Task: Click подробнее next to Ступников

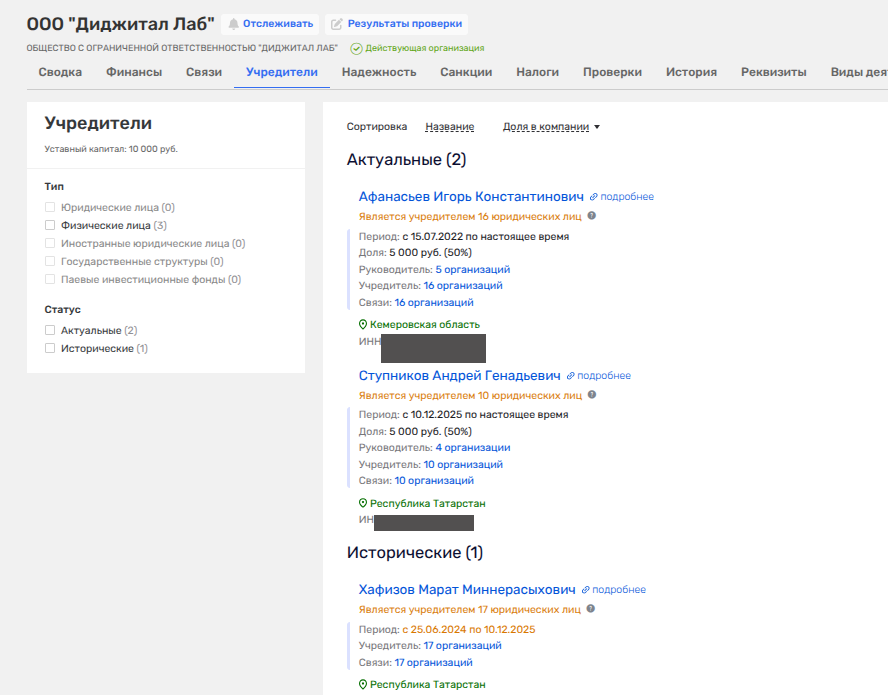Action: (x=604, y=376)
